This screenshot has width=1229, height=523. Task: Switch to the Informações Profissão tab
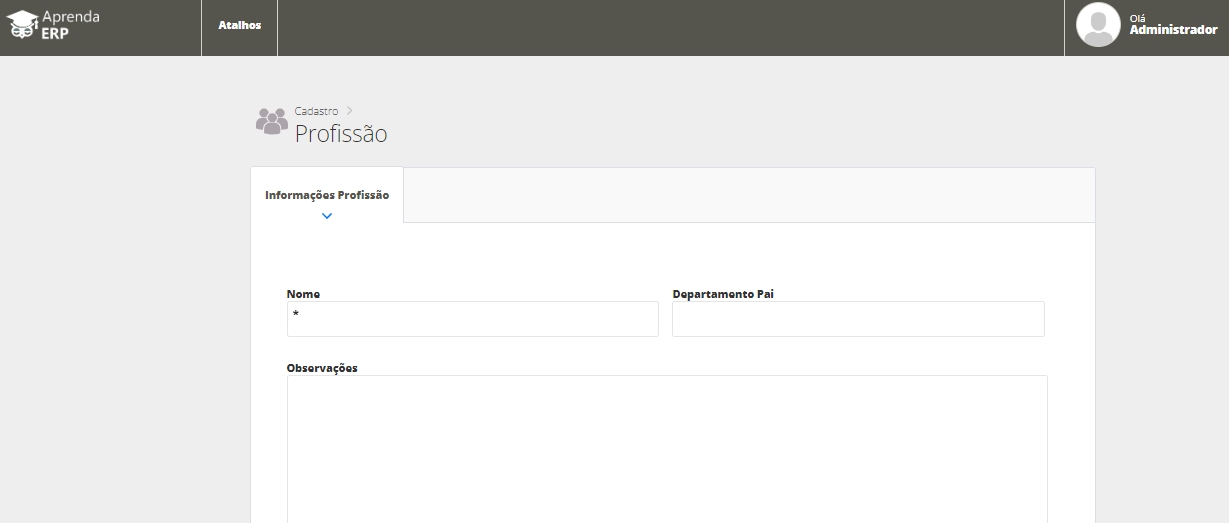327,195
